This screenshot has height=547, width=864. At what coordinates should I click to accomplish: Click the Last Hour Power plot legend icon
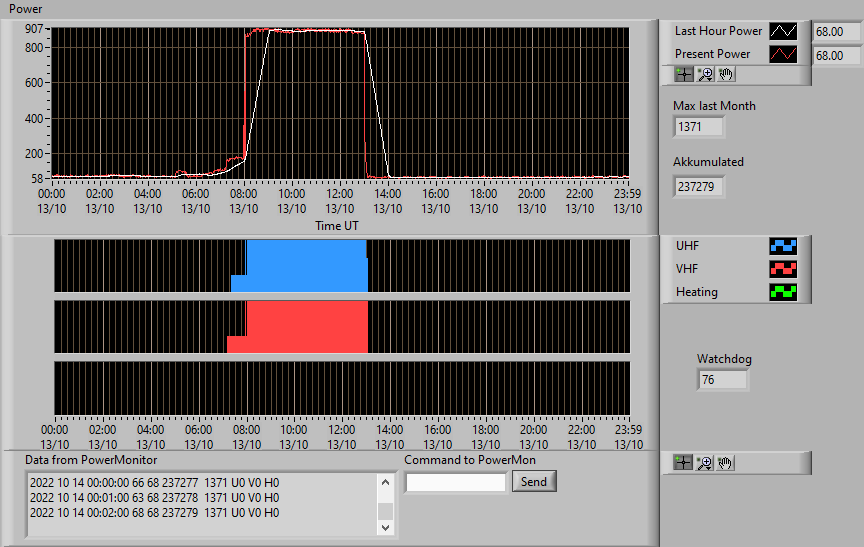tap(783, 31)
